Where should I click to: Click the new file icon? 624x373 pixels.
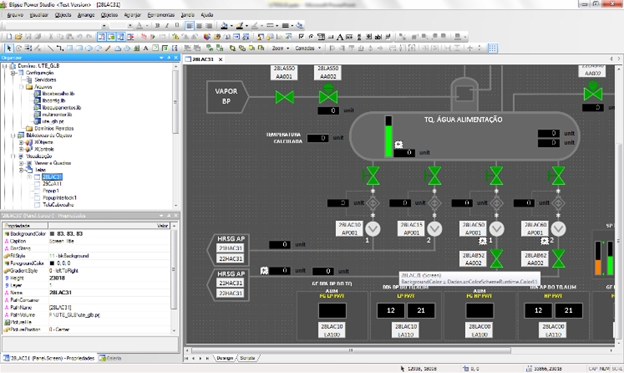(9, 37)
